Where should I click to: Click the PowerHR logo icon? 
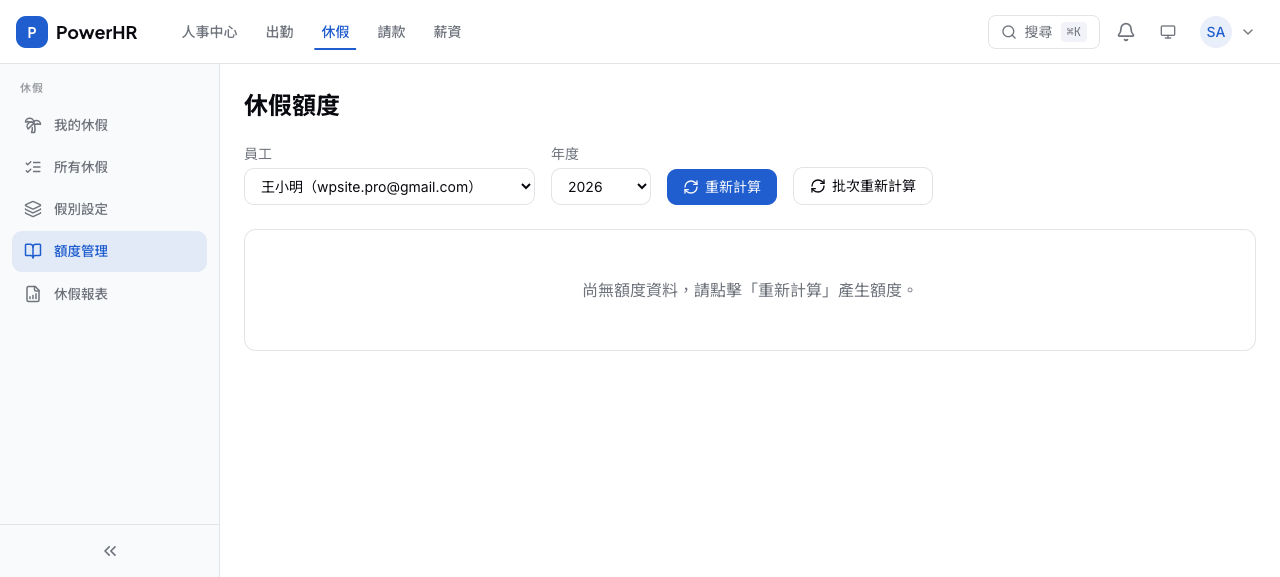point(31,31)
